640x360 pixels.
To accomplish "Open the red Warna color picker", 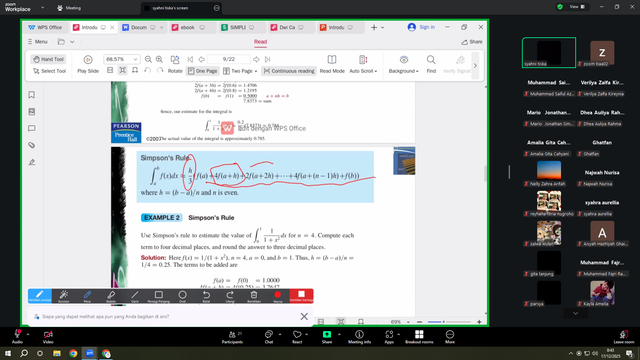I will pos(278,296).
